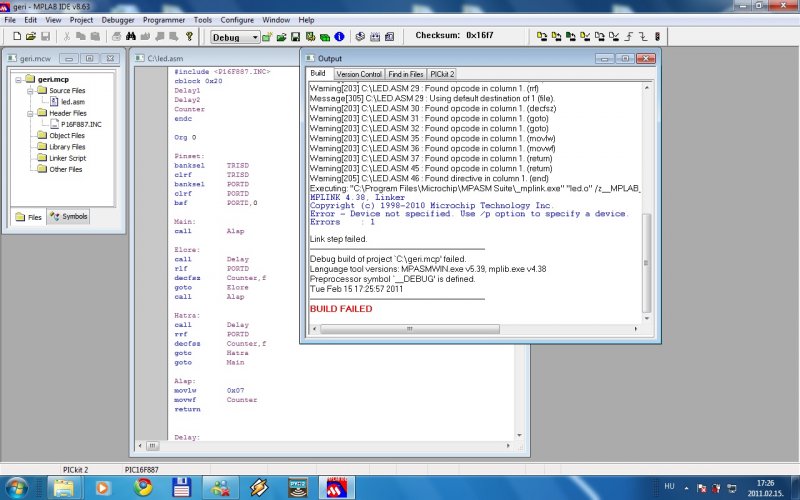
Task: Open the Debugger menu
Action: [x=118, y=20]
